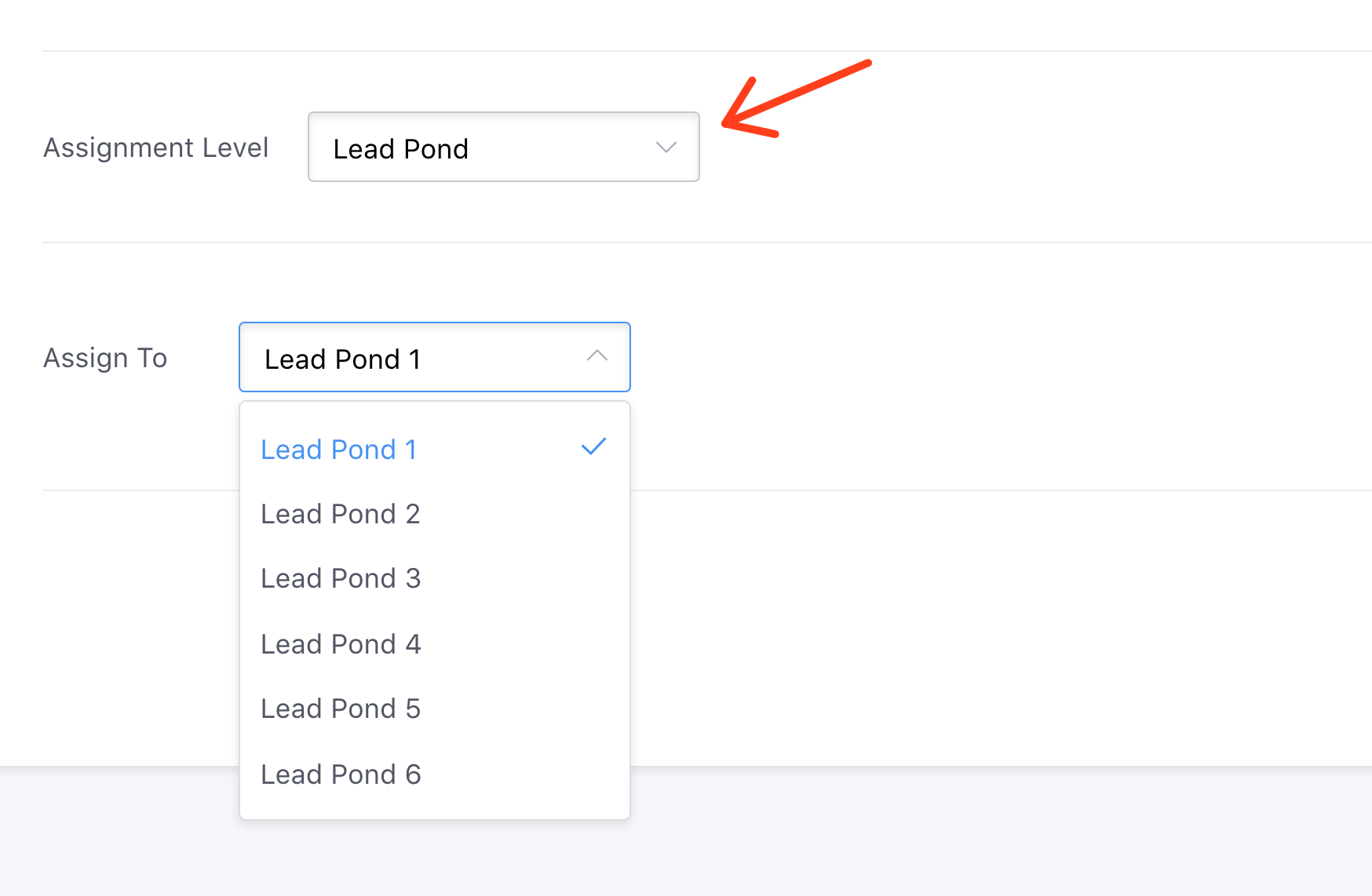Click blank space right of Assign To box
The height and width of the screenshot is (896, 1372).
click(942, 358)
